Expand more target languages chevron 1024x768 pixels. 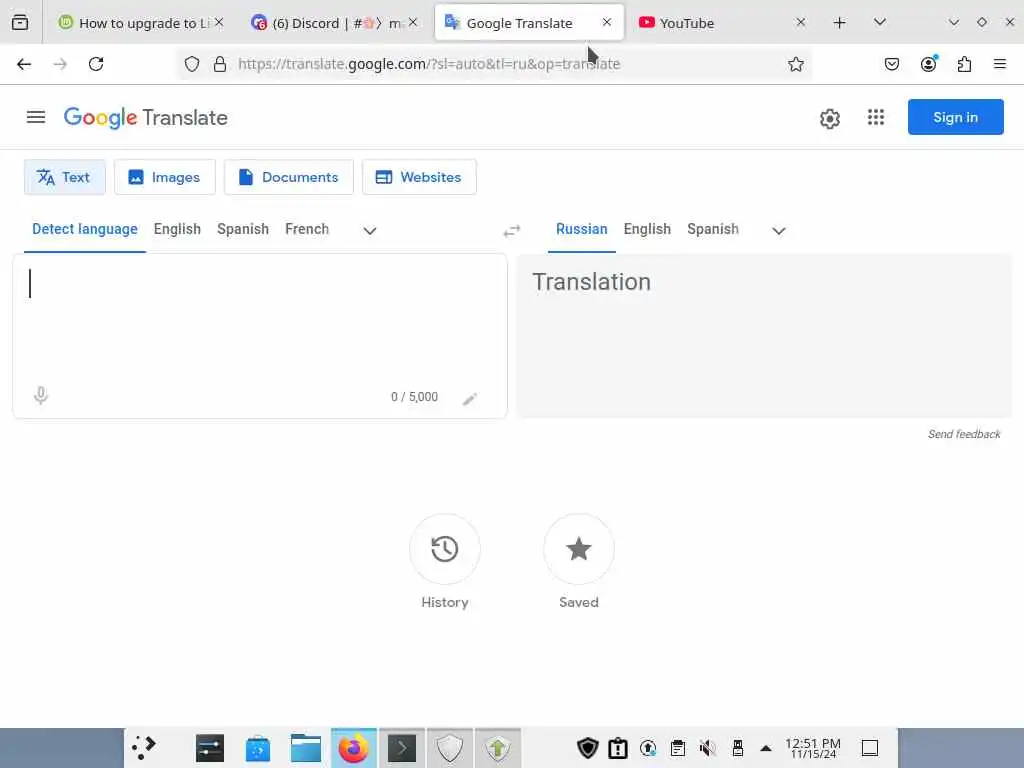pyautogui.click(x=778, y=231)
